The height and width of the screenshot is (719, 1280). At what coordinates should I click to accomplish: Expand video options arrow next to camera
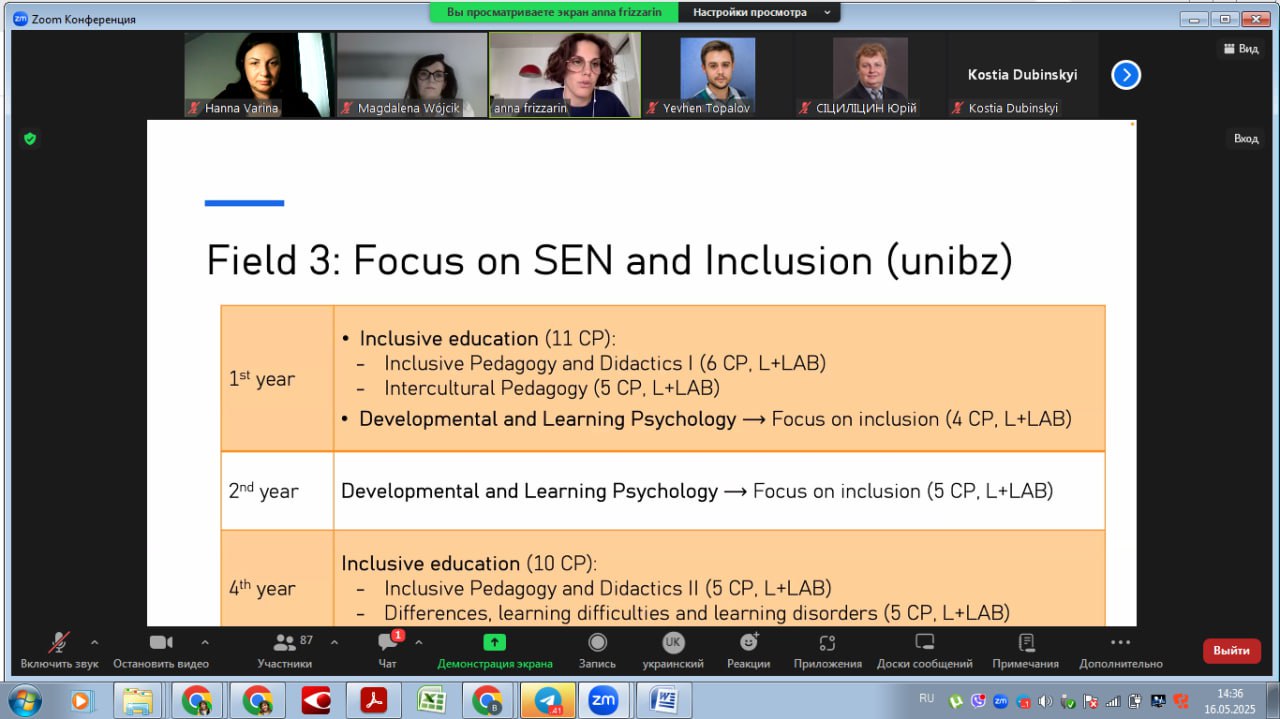pos(205,642)
